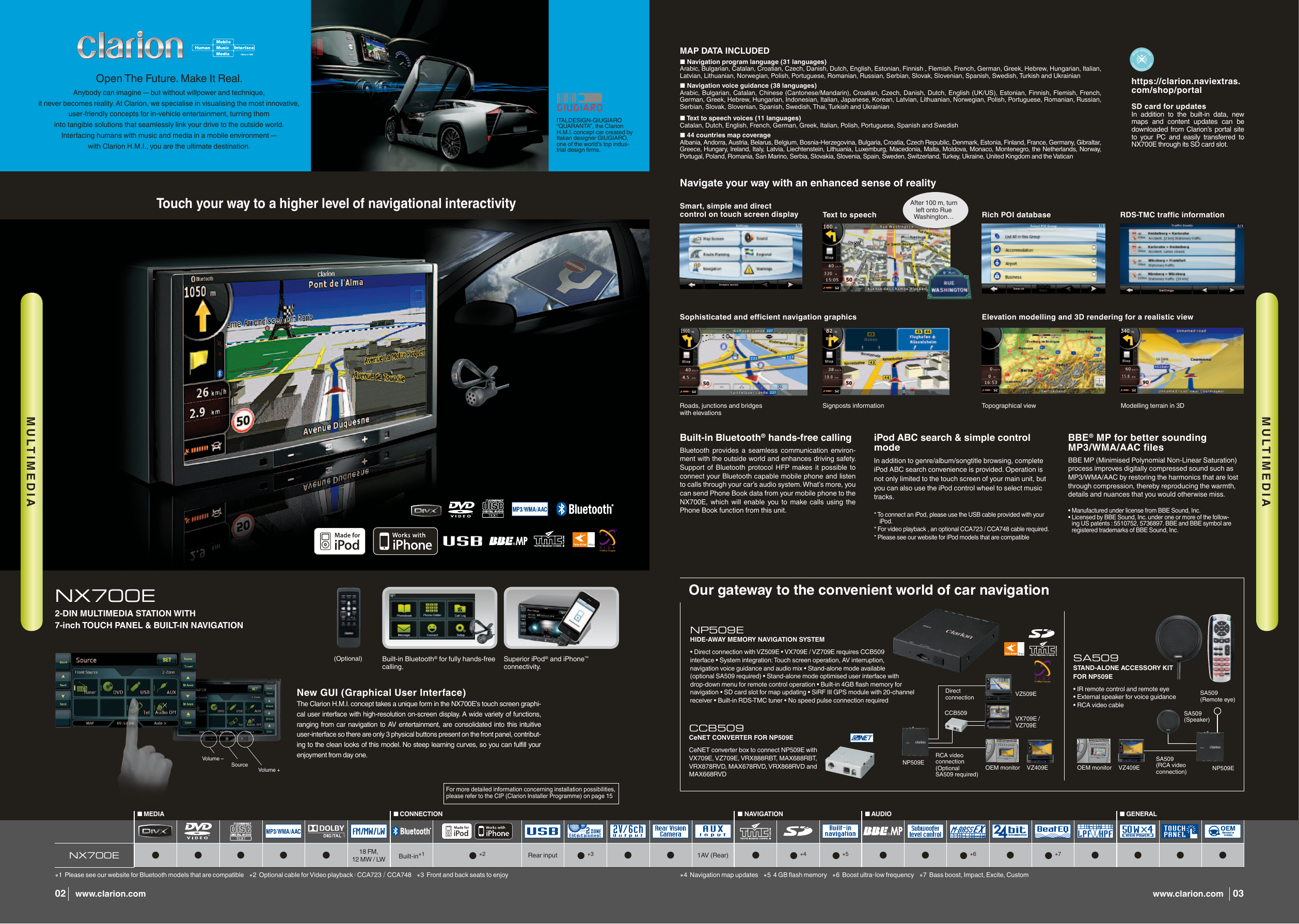Click the MP3/WMA/AAC icon in the feature table
The image size is (1299, 924).
click(283, 831)
